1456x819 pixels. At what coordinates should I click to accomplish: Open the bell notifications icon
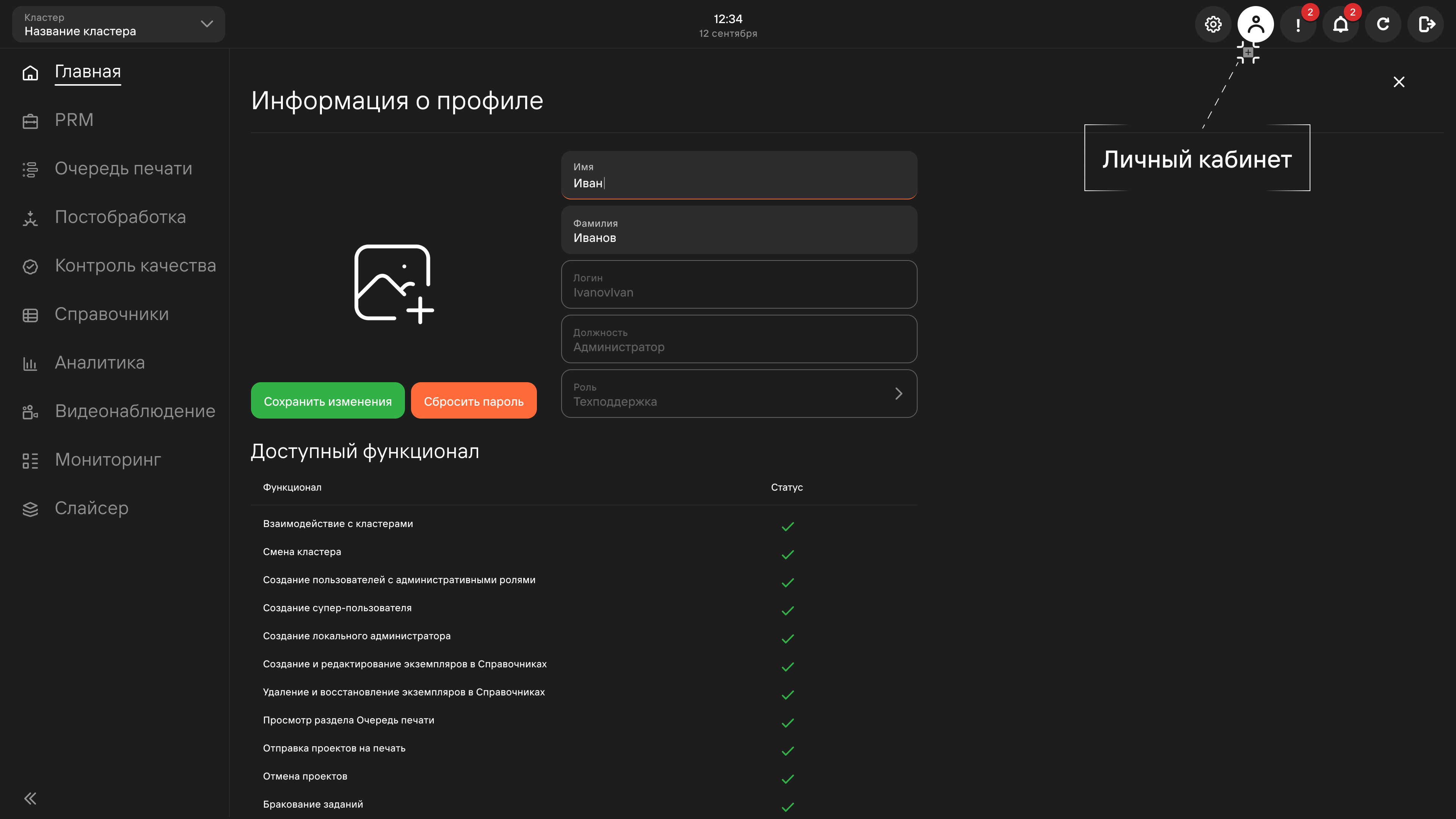pos(1341,24)
